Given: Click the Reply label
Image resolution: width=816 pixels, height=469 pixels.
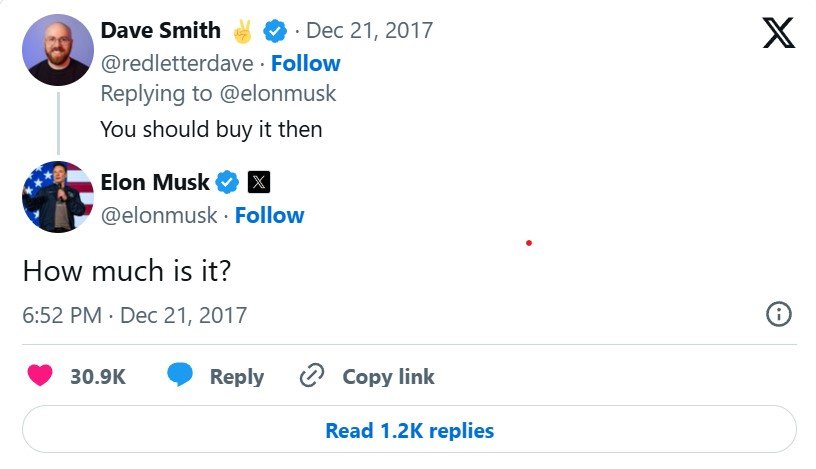Looking at the screenshot, I should pyautogui.click(x=237, y=377).
